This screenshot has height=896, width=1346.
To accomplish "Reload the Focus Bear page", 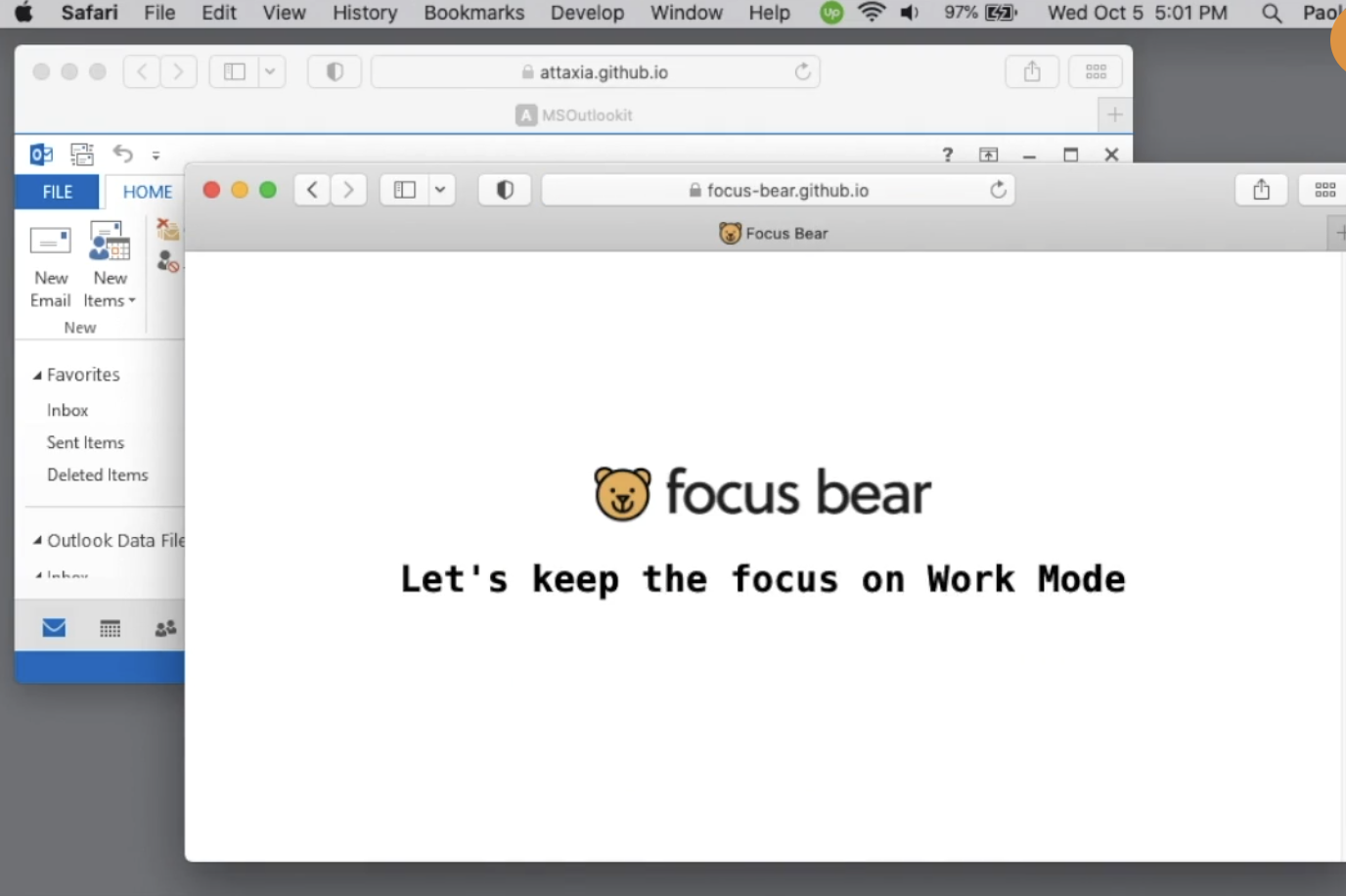I will [998, 190].
